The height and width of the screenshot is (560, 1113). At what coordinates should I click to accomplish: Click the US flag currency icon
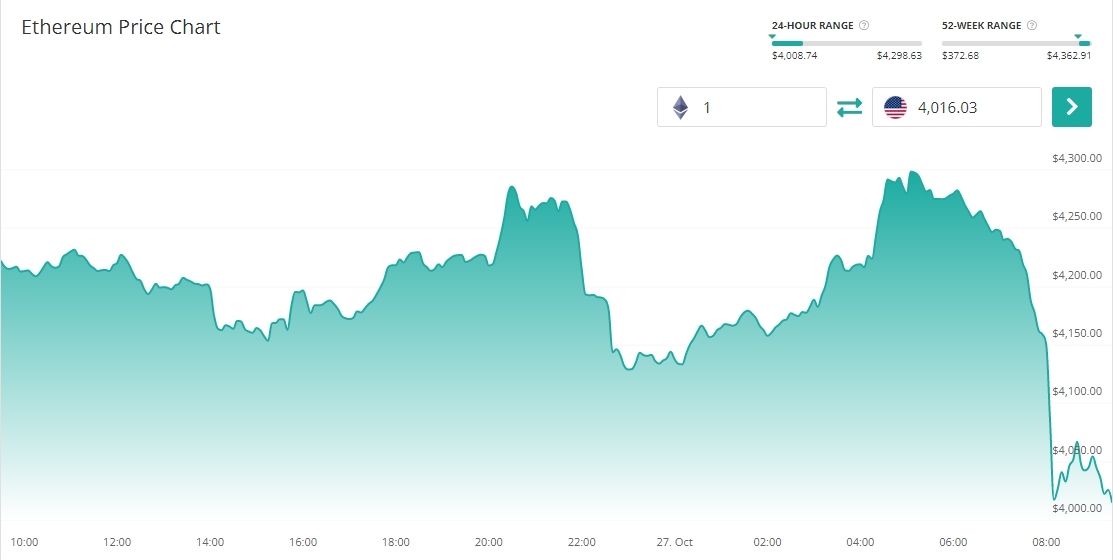(x=895, y=107)
